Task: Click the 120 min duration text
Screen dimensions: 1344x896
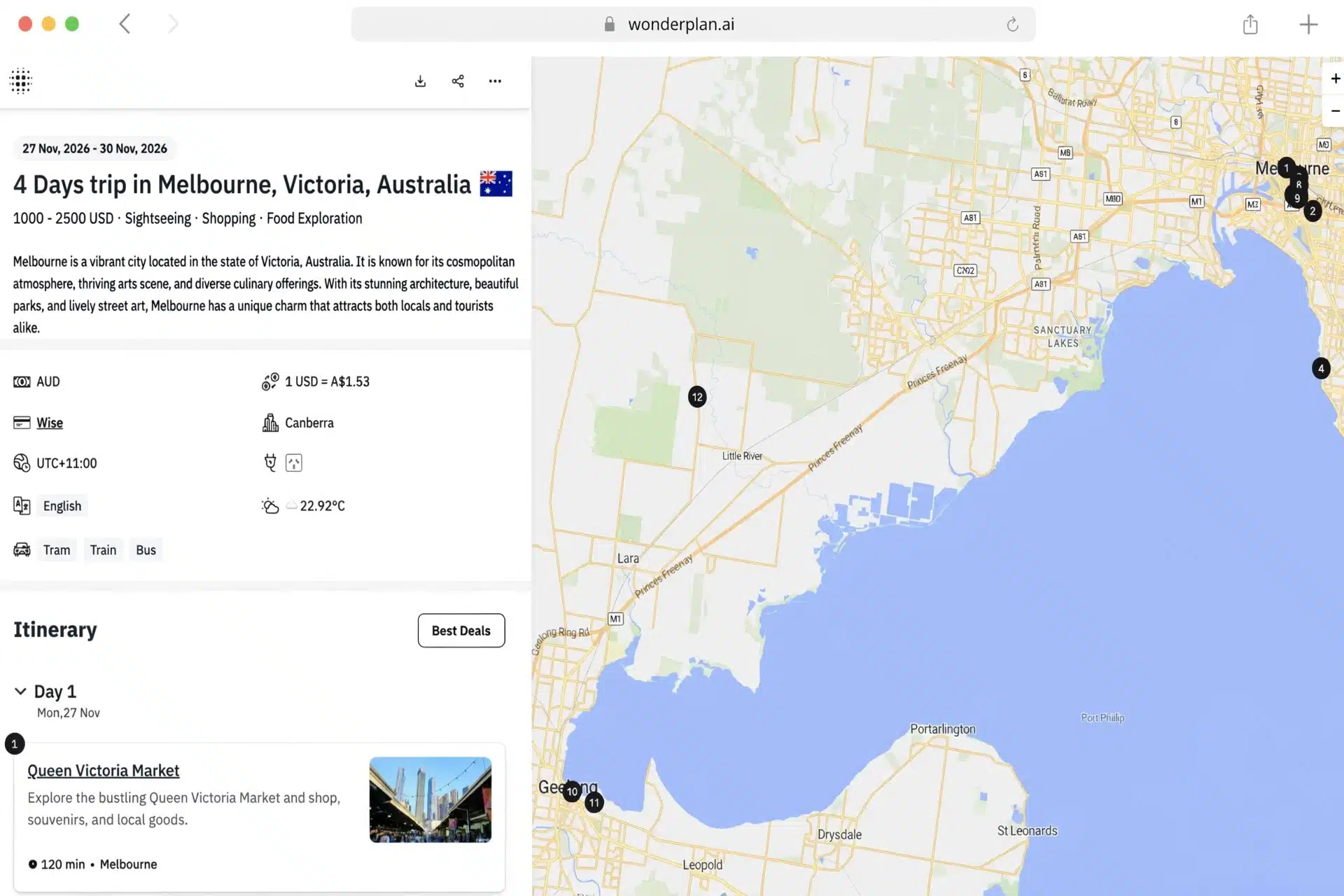Action: [62, 864]
